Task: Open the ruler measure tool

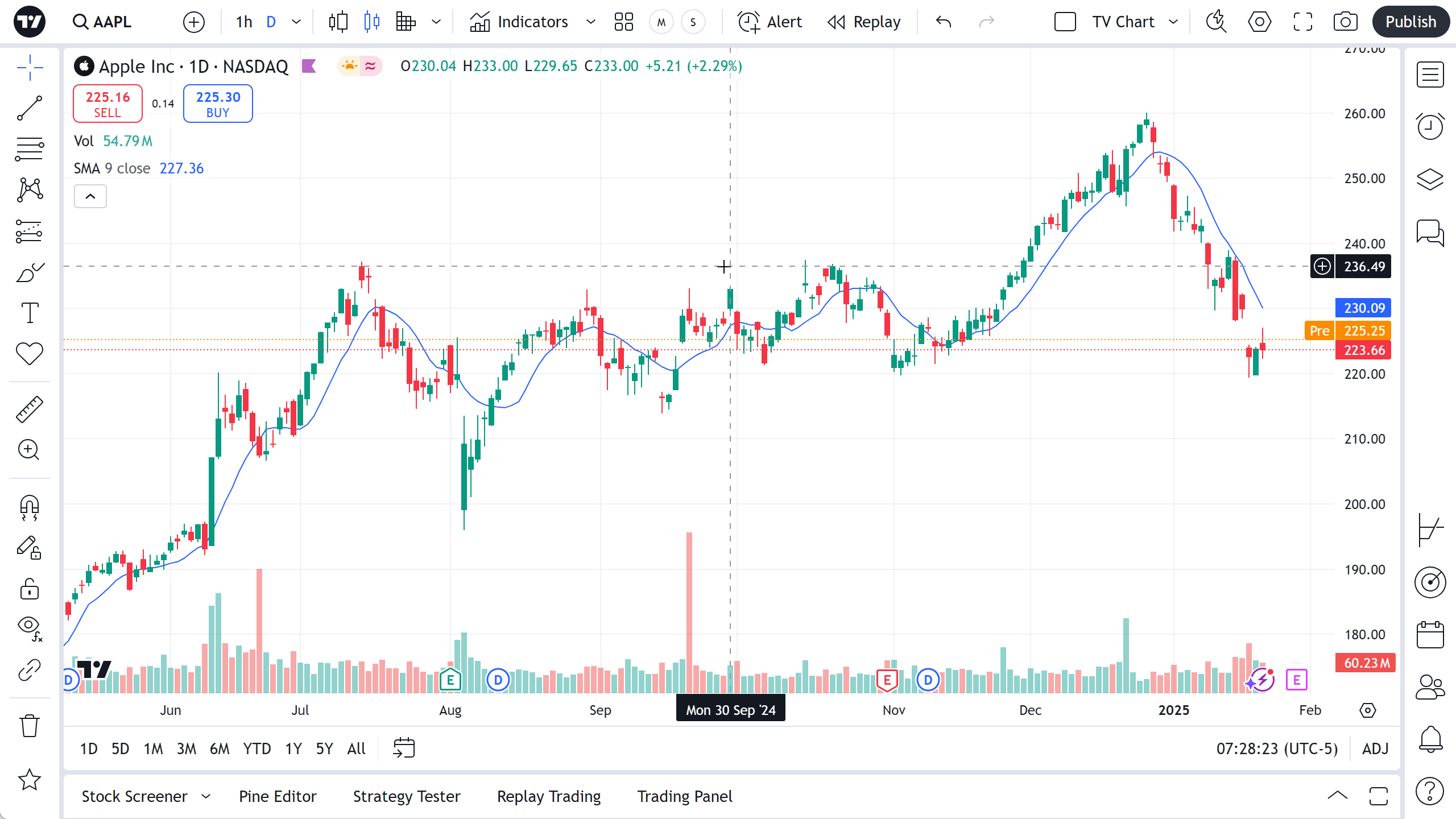Action: 30,409
